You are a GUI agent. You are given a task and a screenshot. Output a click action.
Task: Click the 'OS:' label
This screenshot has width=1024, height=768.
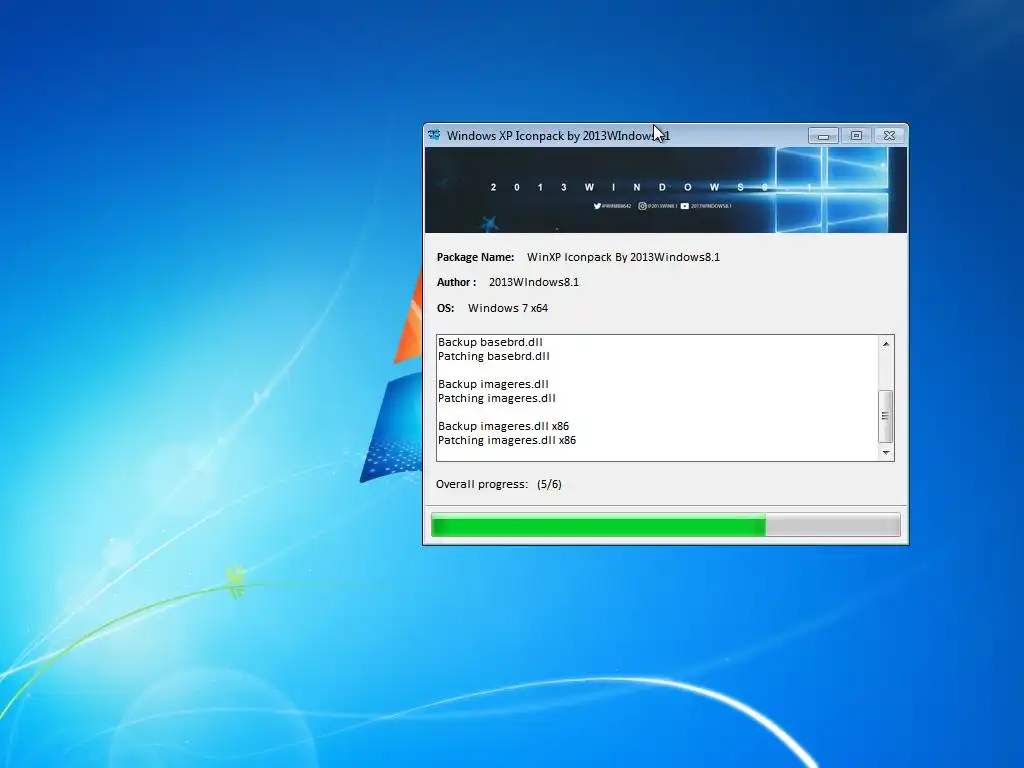click(445, 308)
